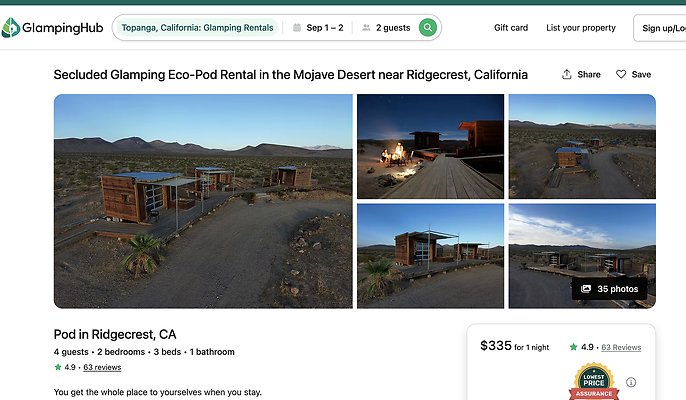Go to List your property
Screen dimensions: 686x400
pos(581,28)
